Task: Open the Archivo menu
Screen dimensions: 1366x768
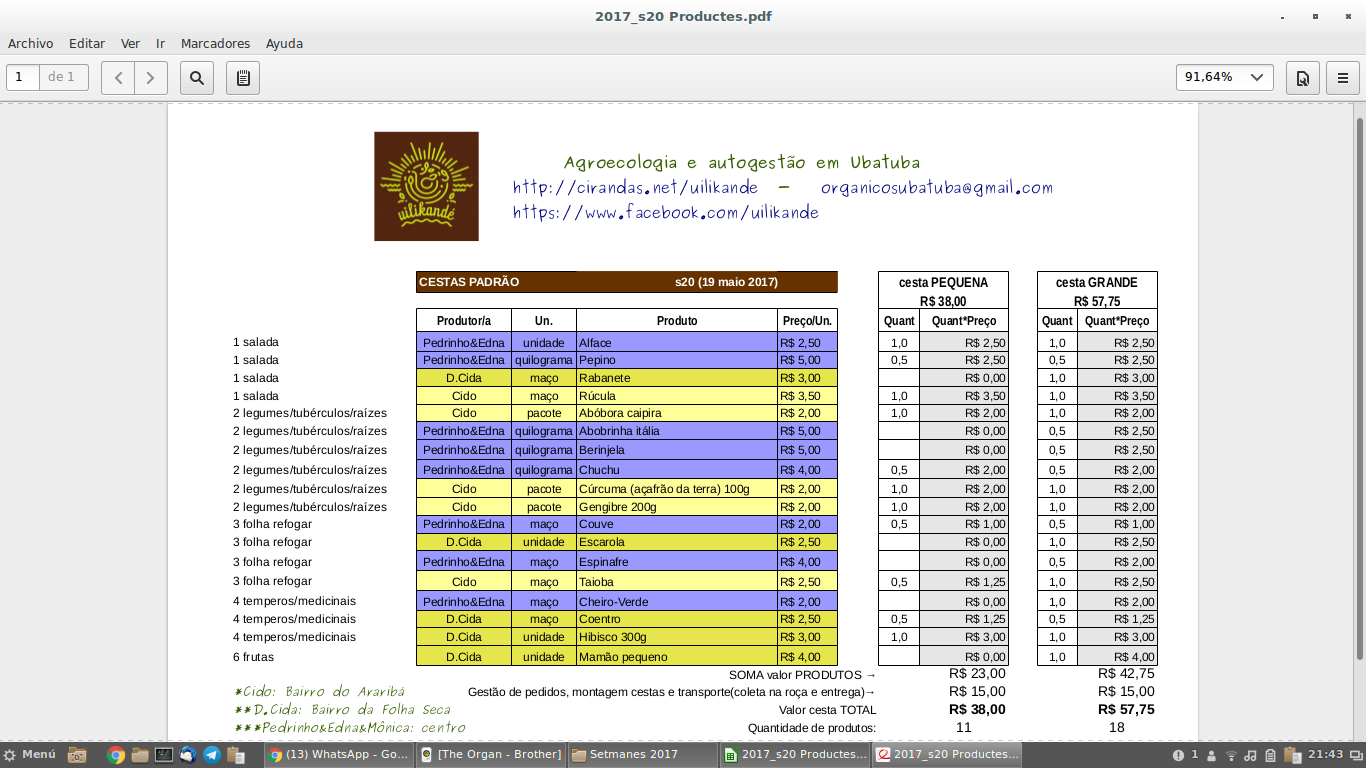Action: (30, 43)
